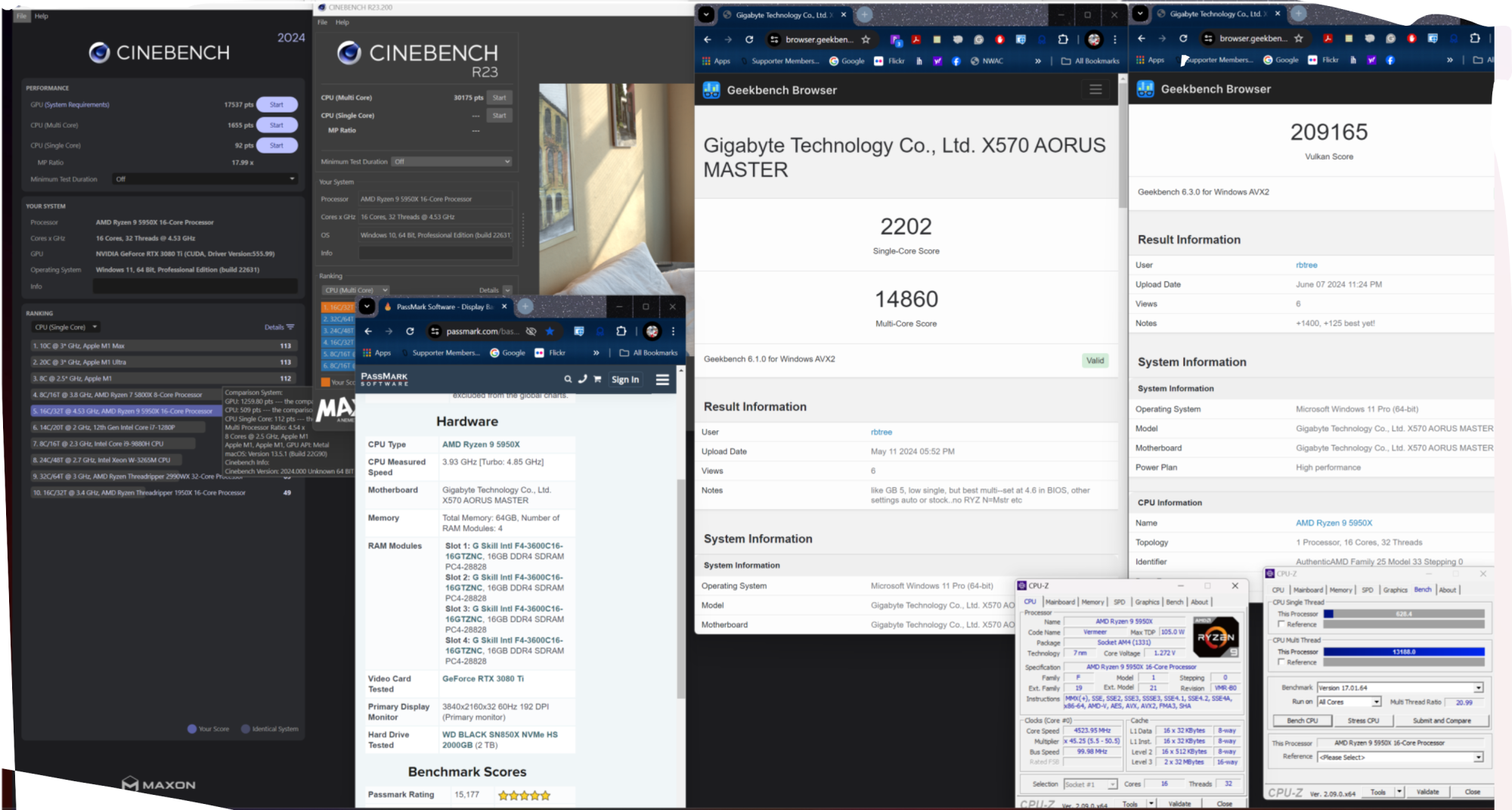The width and height of the screenshot is (1512, 810).
Task: Click the orange Your Score legend swatch in R23
Action: [x=325, y=383]
